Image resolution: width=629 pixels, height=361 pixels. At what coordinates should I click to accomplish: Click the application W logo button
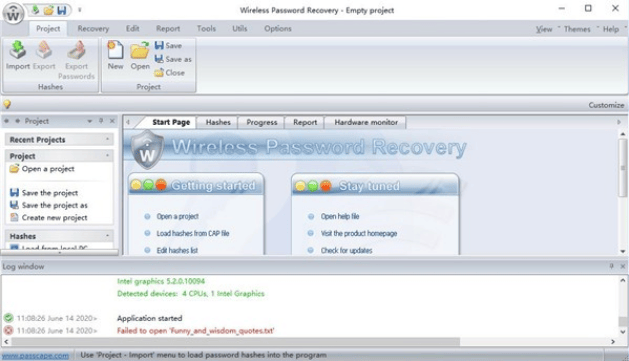(x=13, y=14)
